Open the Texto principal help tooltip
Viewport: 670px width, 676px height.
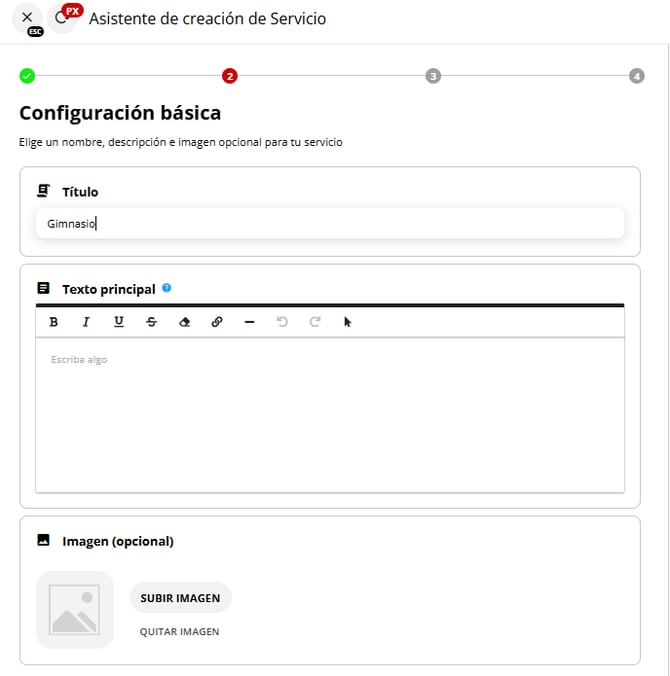pos(167,288)
